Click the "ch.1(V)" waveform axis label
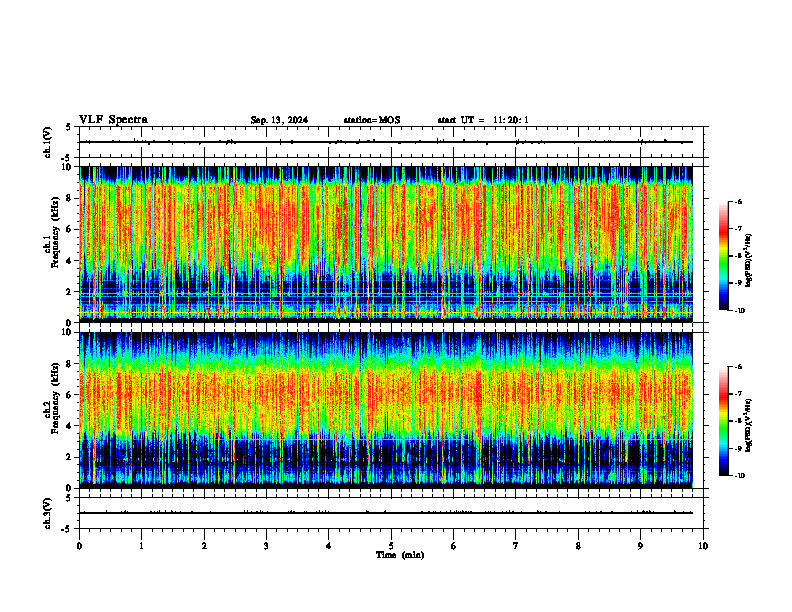The image size is (792, 612). pyautogui.click(x=48, y=142)
